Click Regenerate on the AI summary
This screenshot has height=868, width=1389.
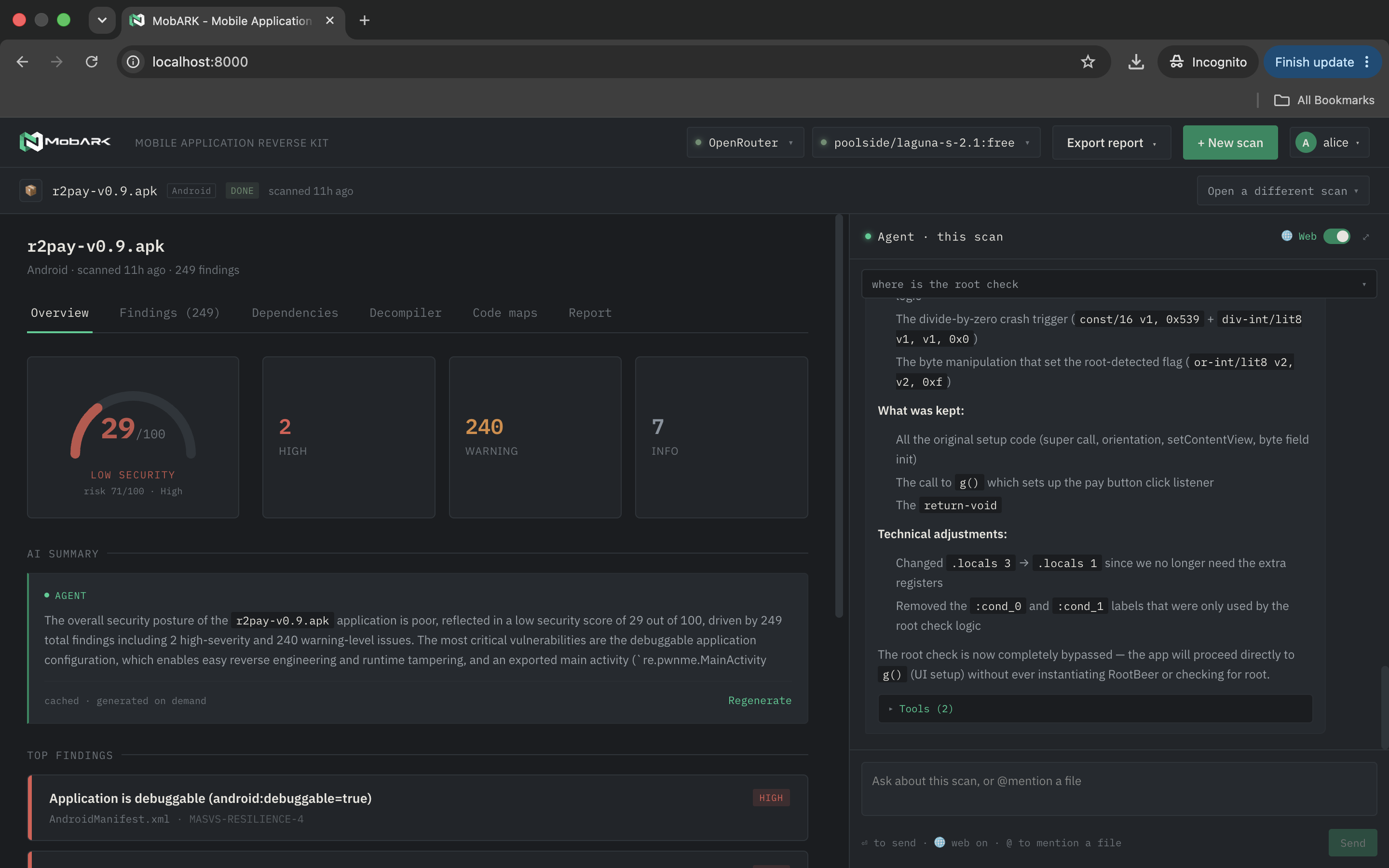tap(759, 700)
